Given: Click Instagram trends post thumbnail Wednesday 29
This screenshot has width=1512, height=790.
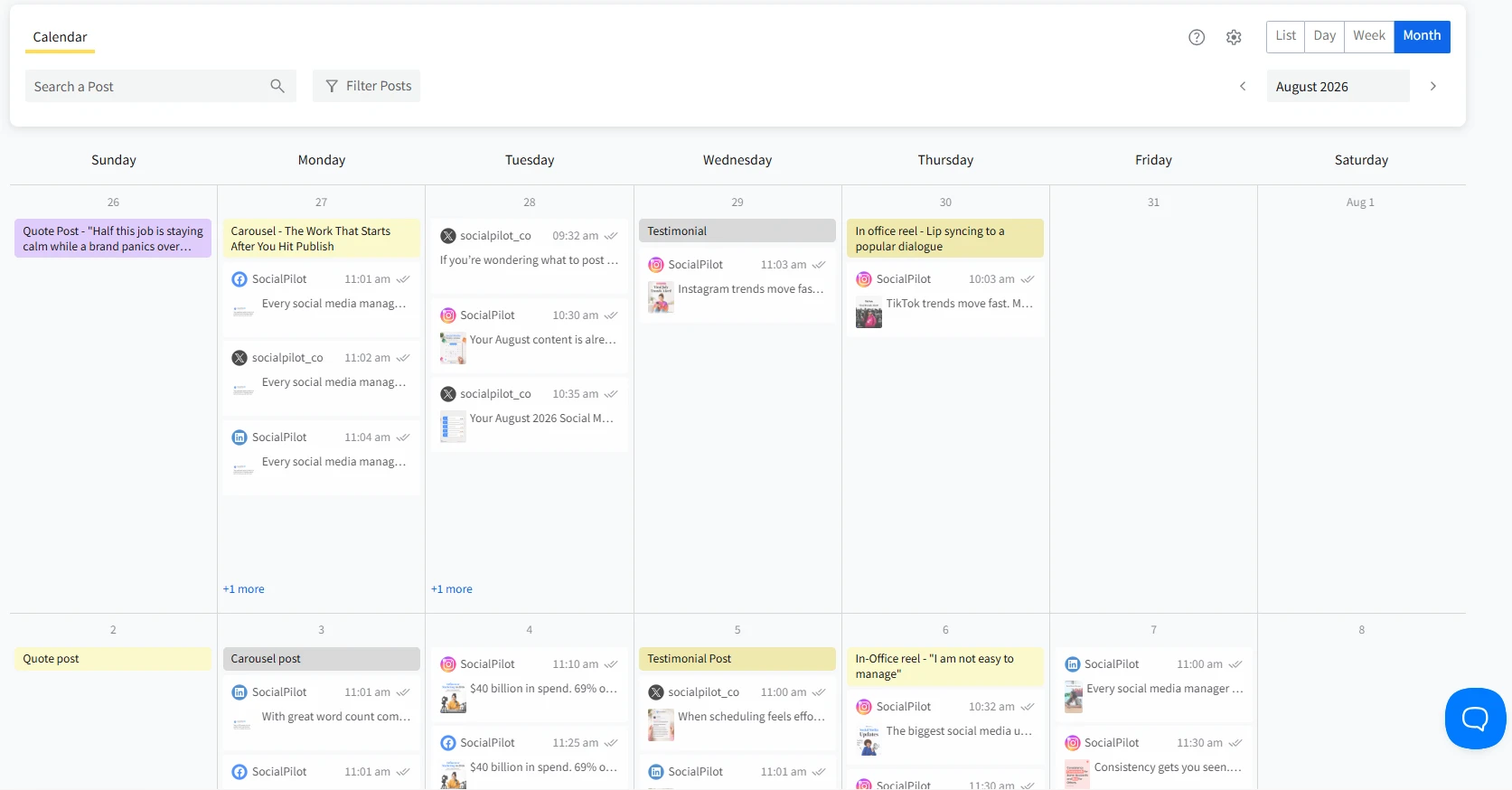Looking at the screenshot, I should (661, 297).
